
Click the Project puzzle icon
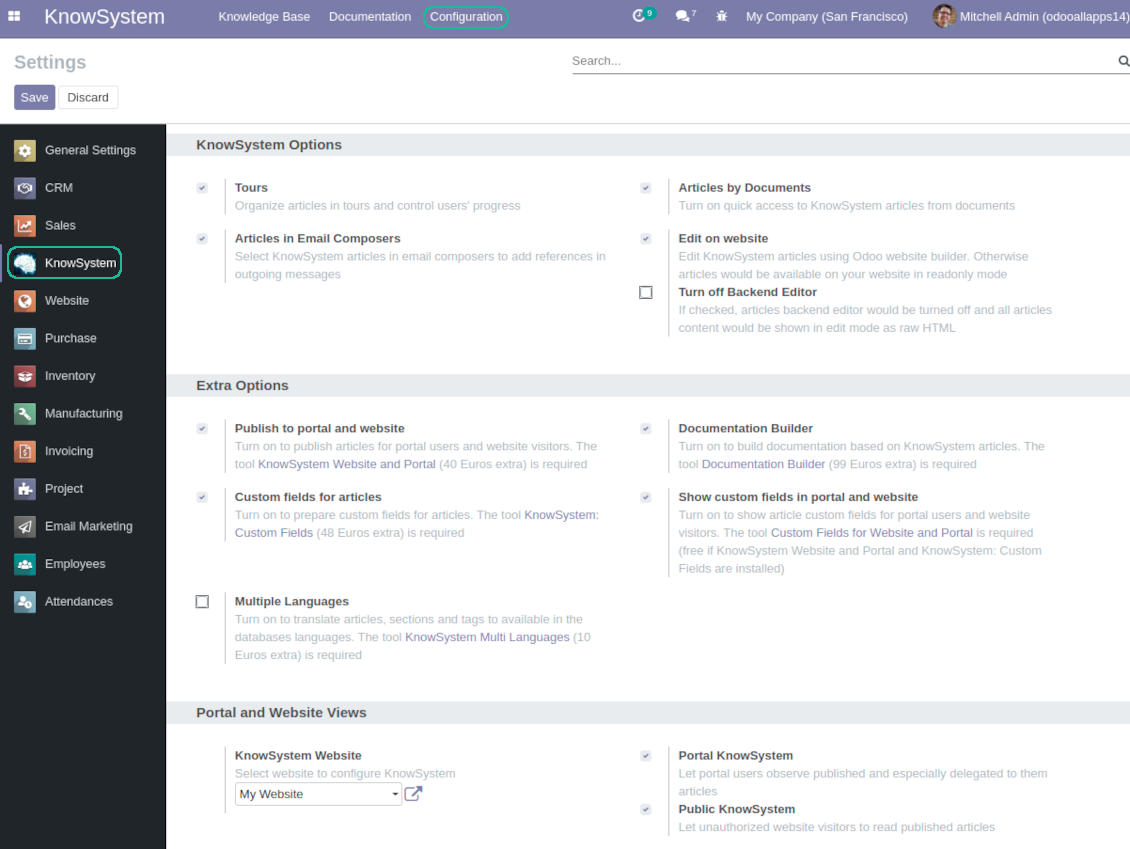[x=25, y=489]
